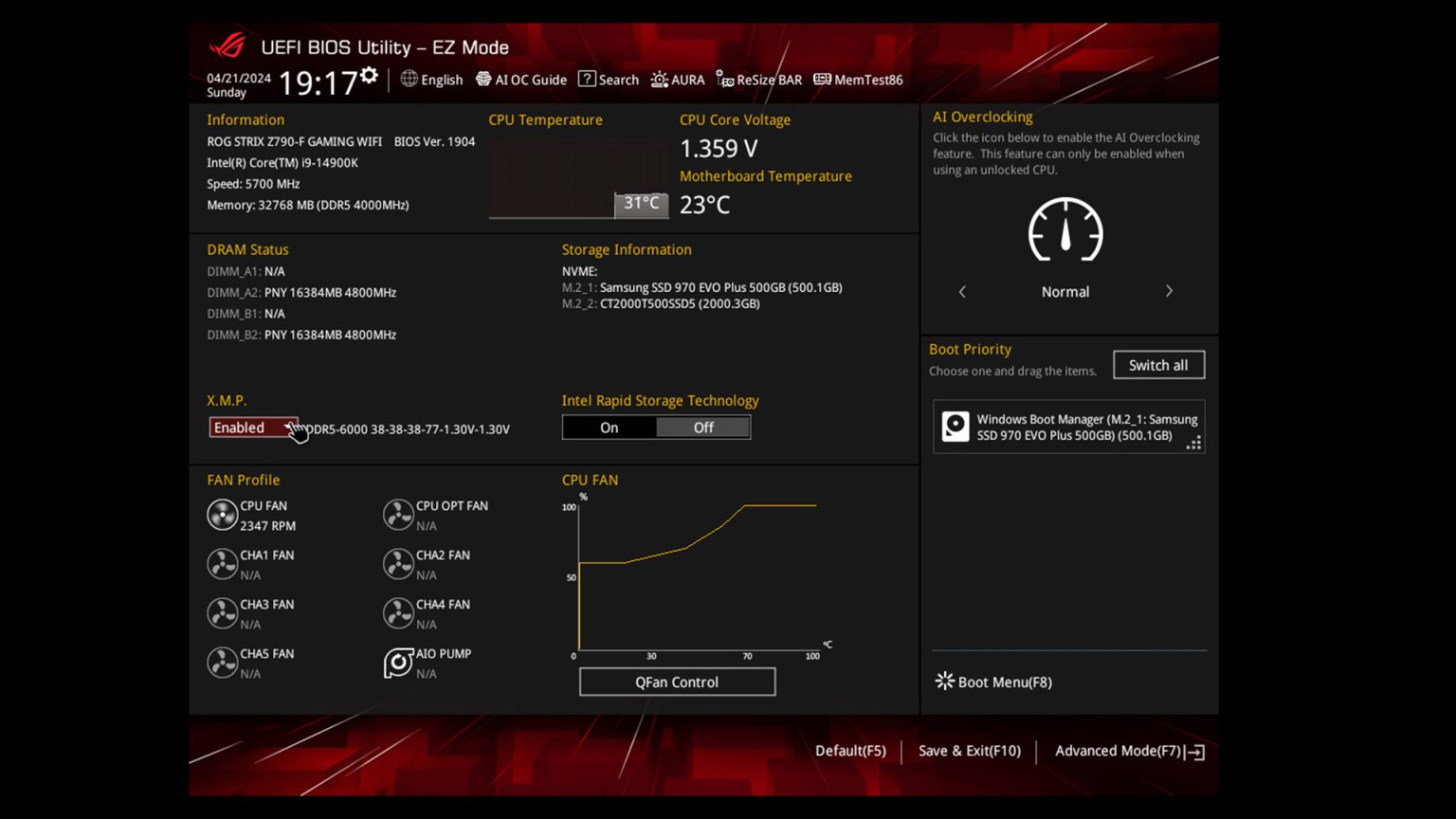Click 'Speed: 5700 MHz' text
Image resolution: width=1456 pixels, height=819 pixels.
tap(253, 184)
